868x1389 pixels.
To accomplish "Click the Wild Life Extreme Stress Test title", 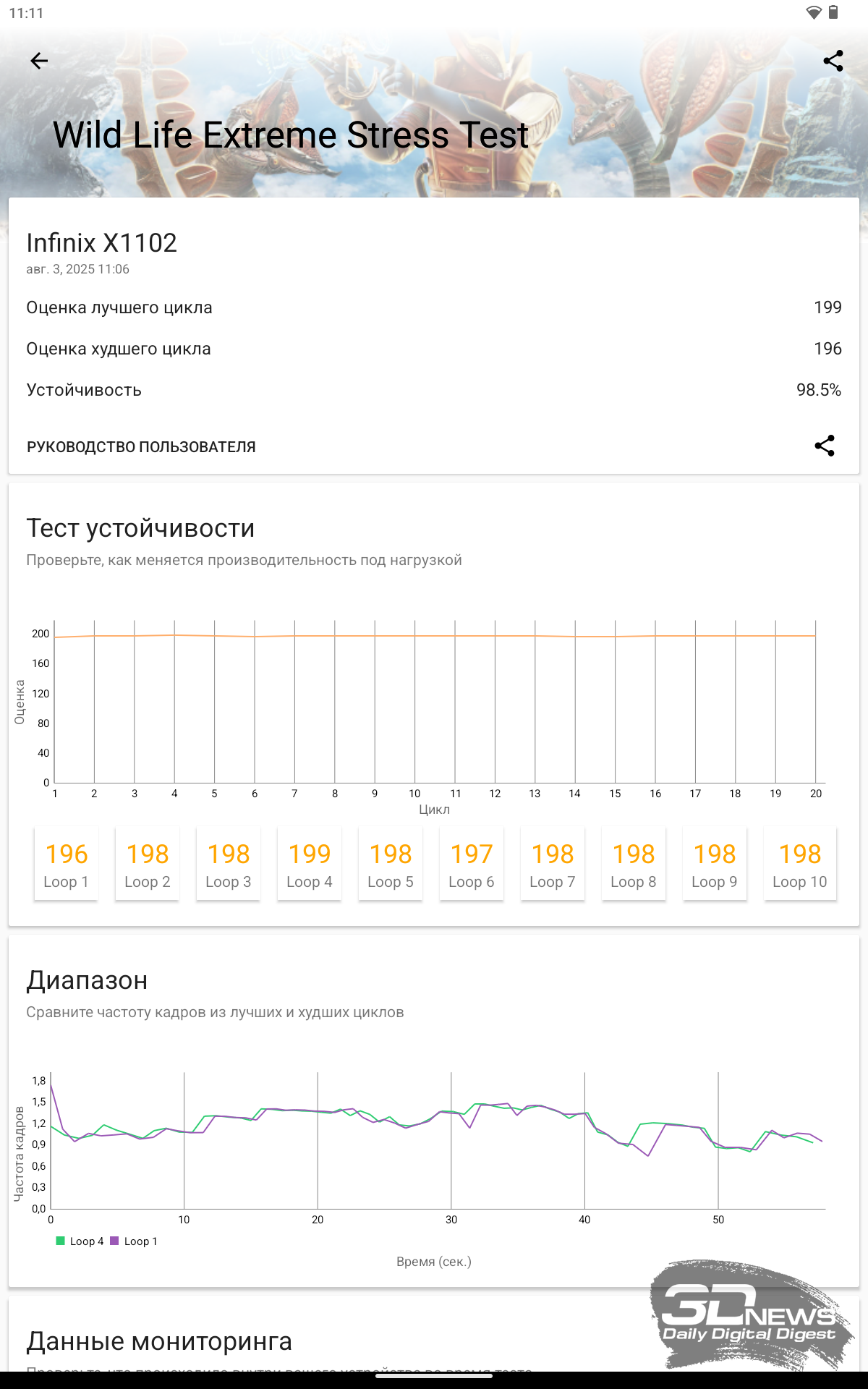I will [x=291, y=135].
